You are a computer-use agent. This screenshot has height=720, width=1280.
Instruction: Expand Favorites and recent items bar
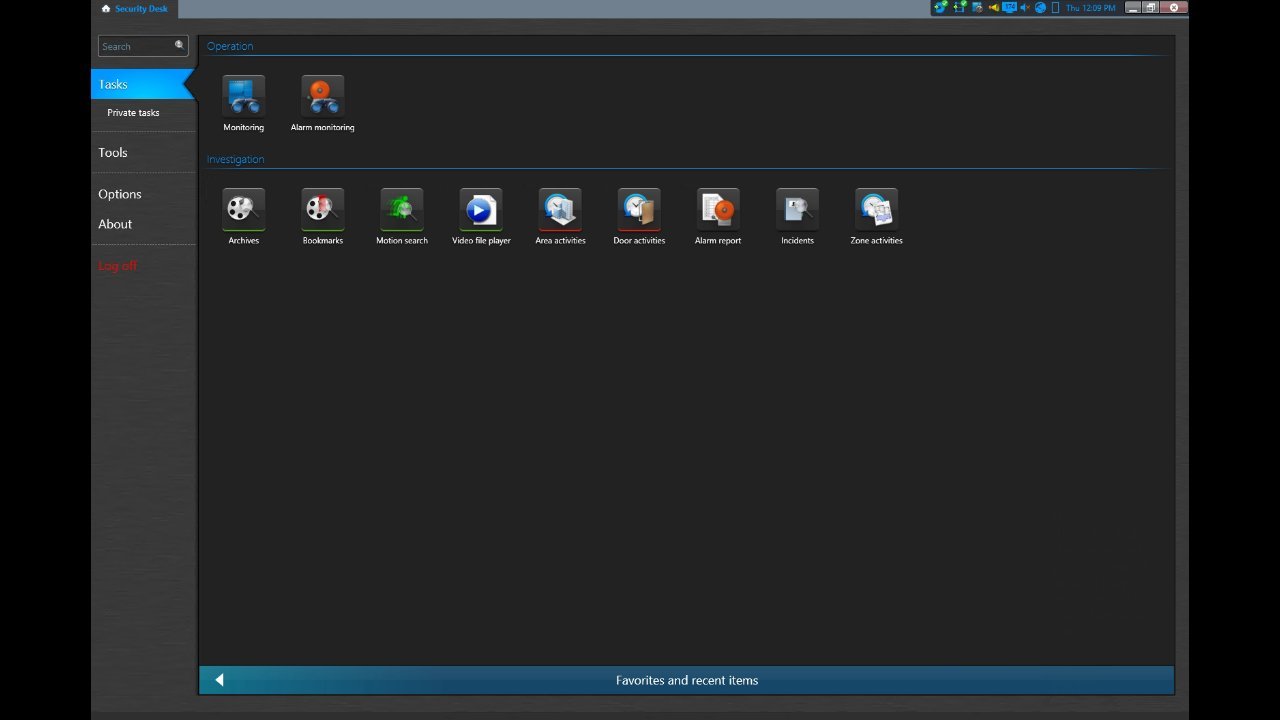[x=686, y=680]
